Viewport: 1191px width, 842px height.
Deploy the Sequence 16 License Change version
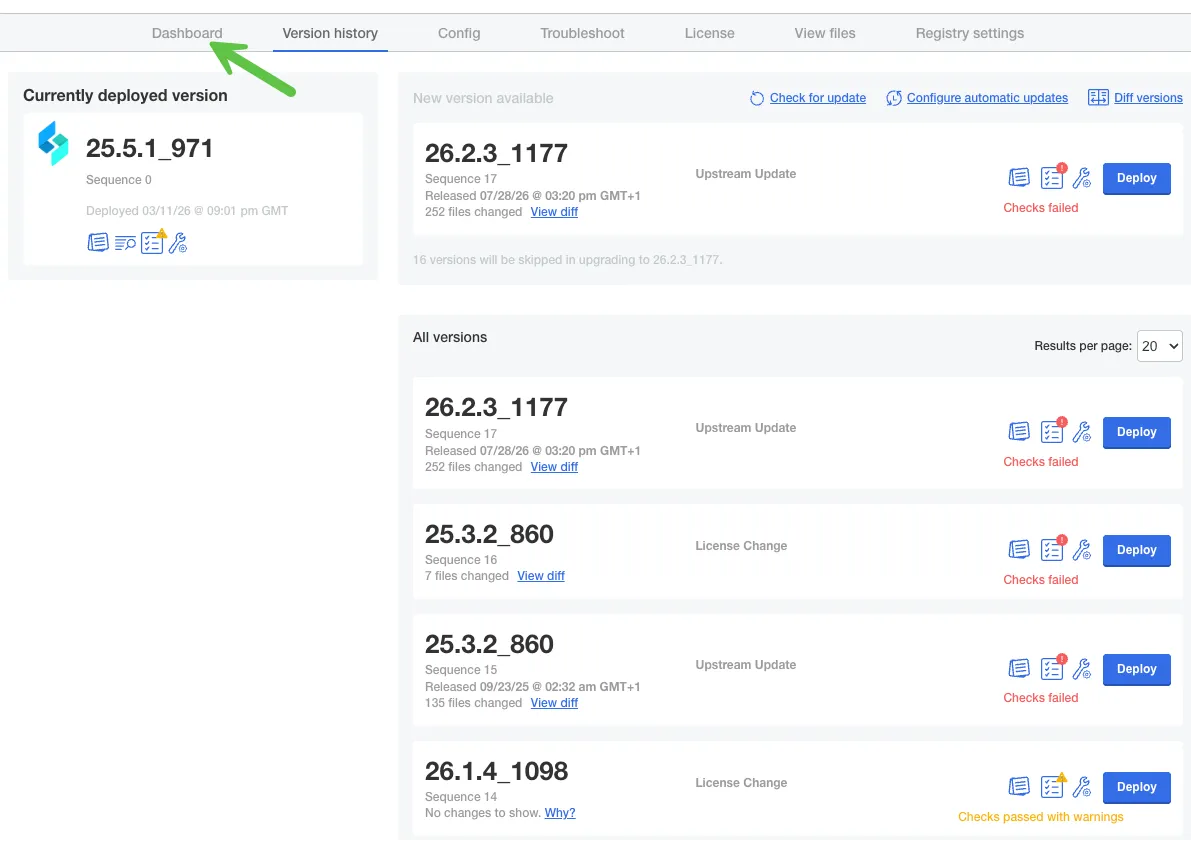click(1136, 550)
